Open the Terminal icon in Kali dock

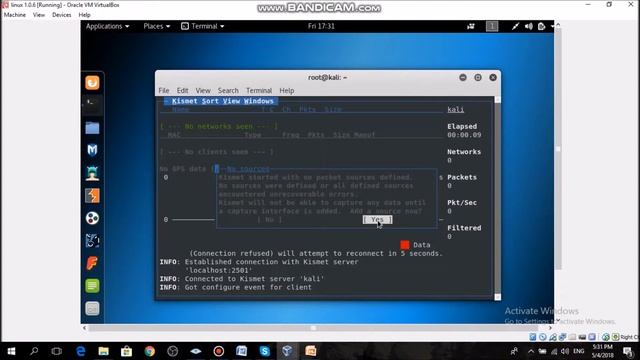pos(92,105)
